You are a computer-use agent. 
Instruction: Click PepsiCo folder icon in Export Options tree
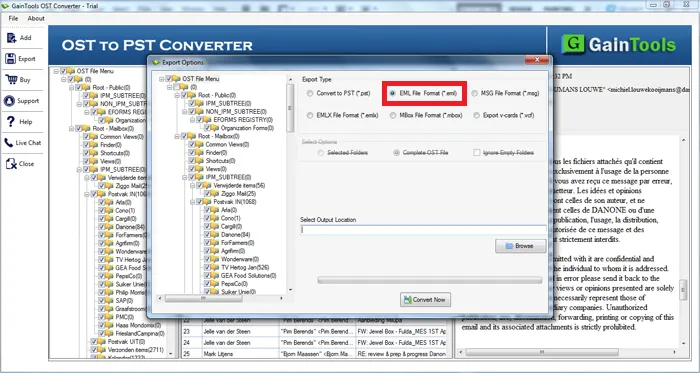tap(216, 284)
